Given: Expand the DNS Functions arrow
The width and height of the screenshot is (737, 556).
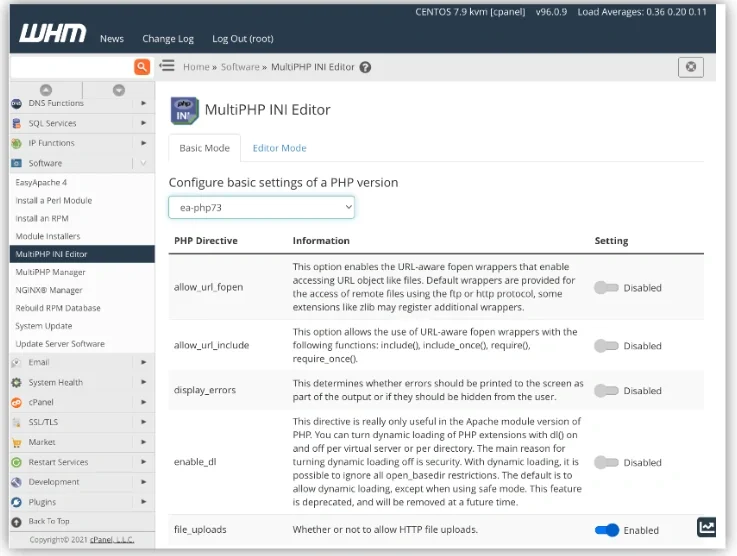Looking at the screenshot, I should point(143,103).
